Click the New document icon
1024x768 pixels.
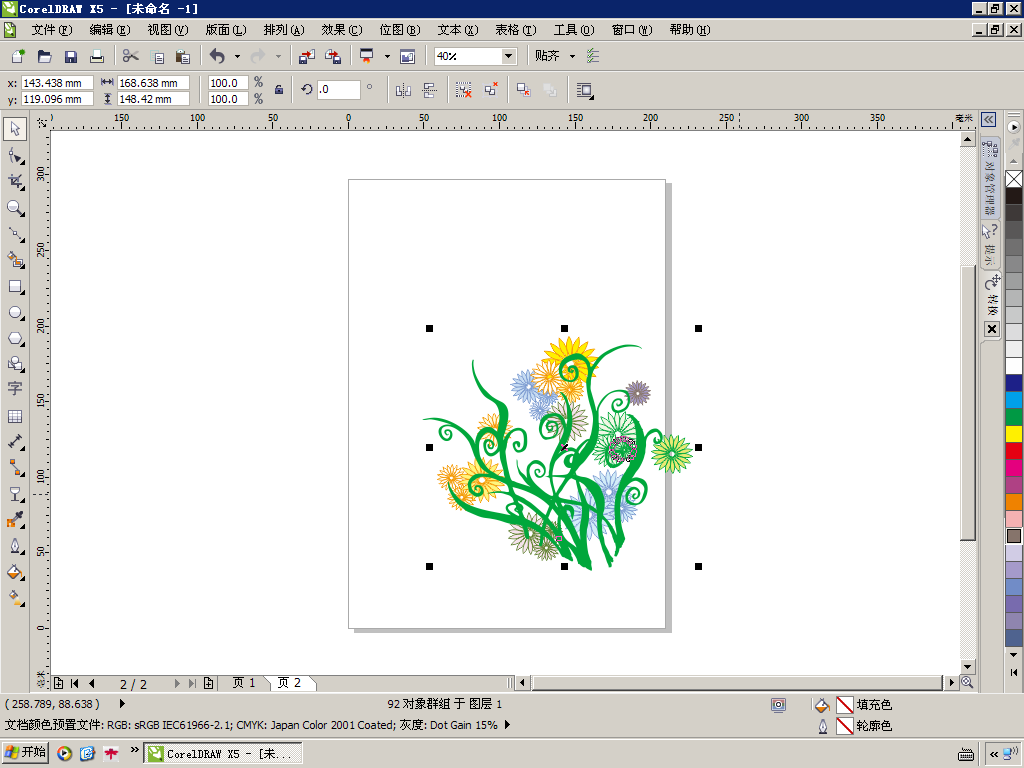(18, 56)
